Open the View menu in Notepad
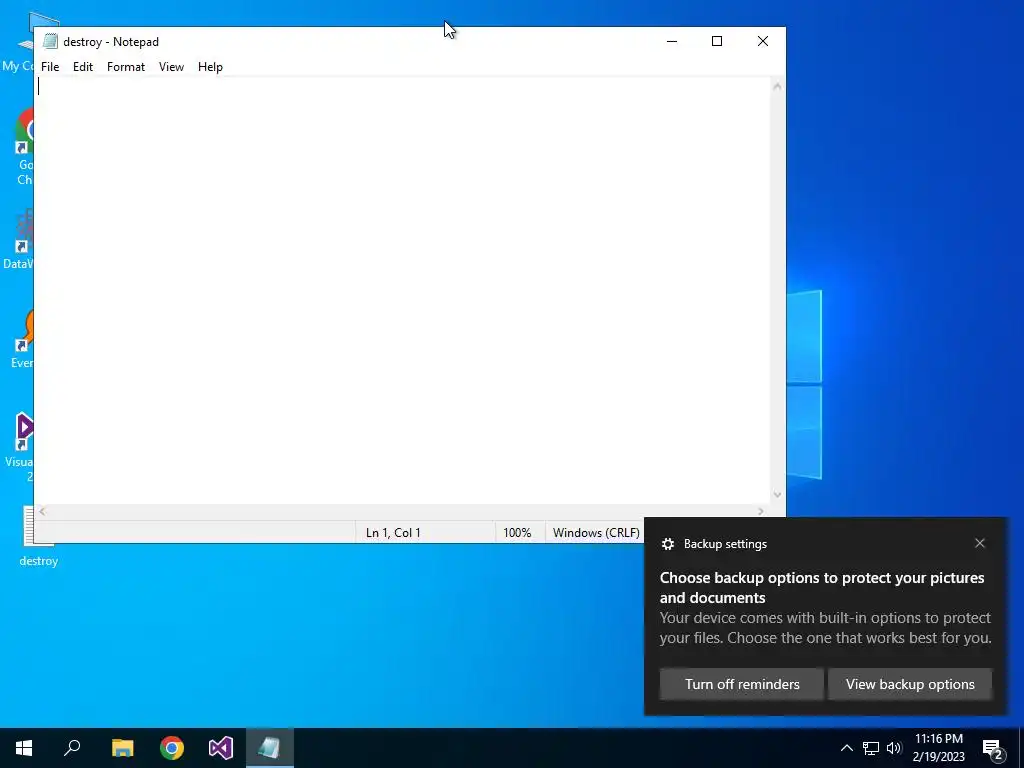This screenshot has width=1024, height=768. coord(171,67)
